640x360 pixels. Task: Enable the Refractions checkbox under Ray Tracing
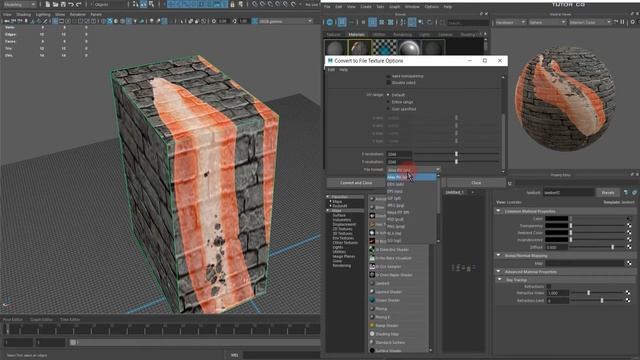(549, 286)
